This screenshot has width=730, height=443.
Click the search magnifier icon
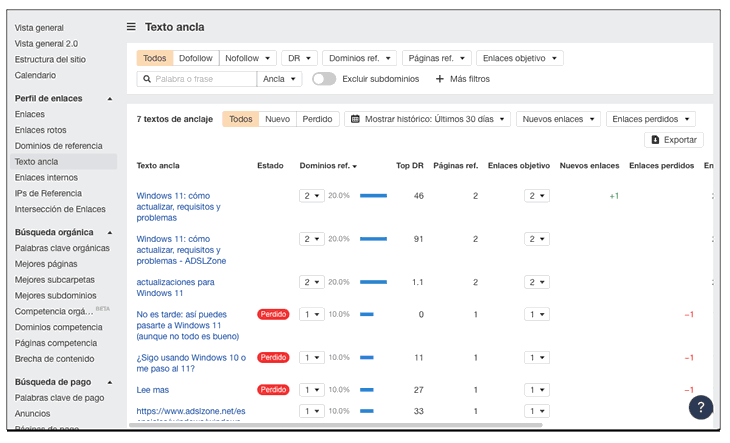pyautogui.click(x=146, y=78)
